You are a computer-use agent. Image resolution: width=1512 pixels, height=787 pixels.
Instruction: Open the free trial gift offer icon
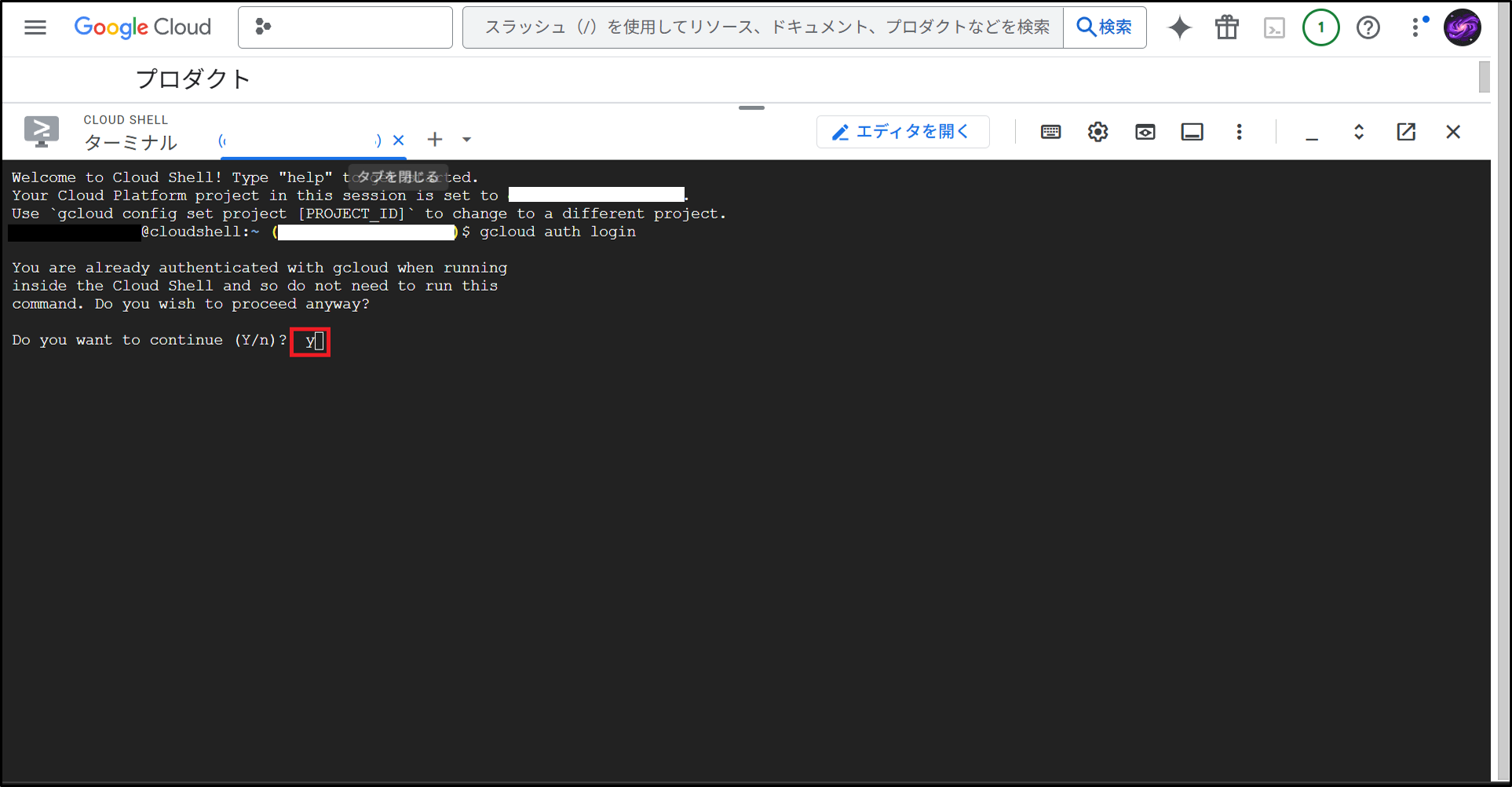(1227, 27)
